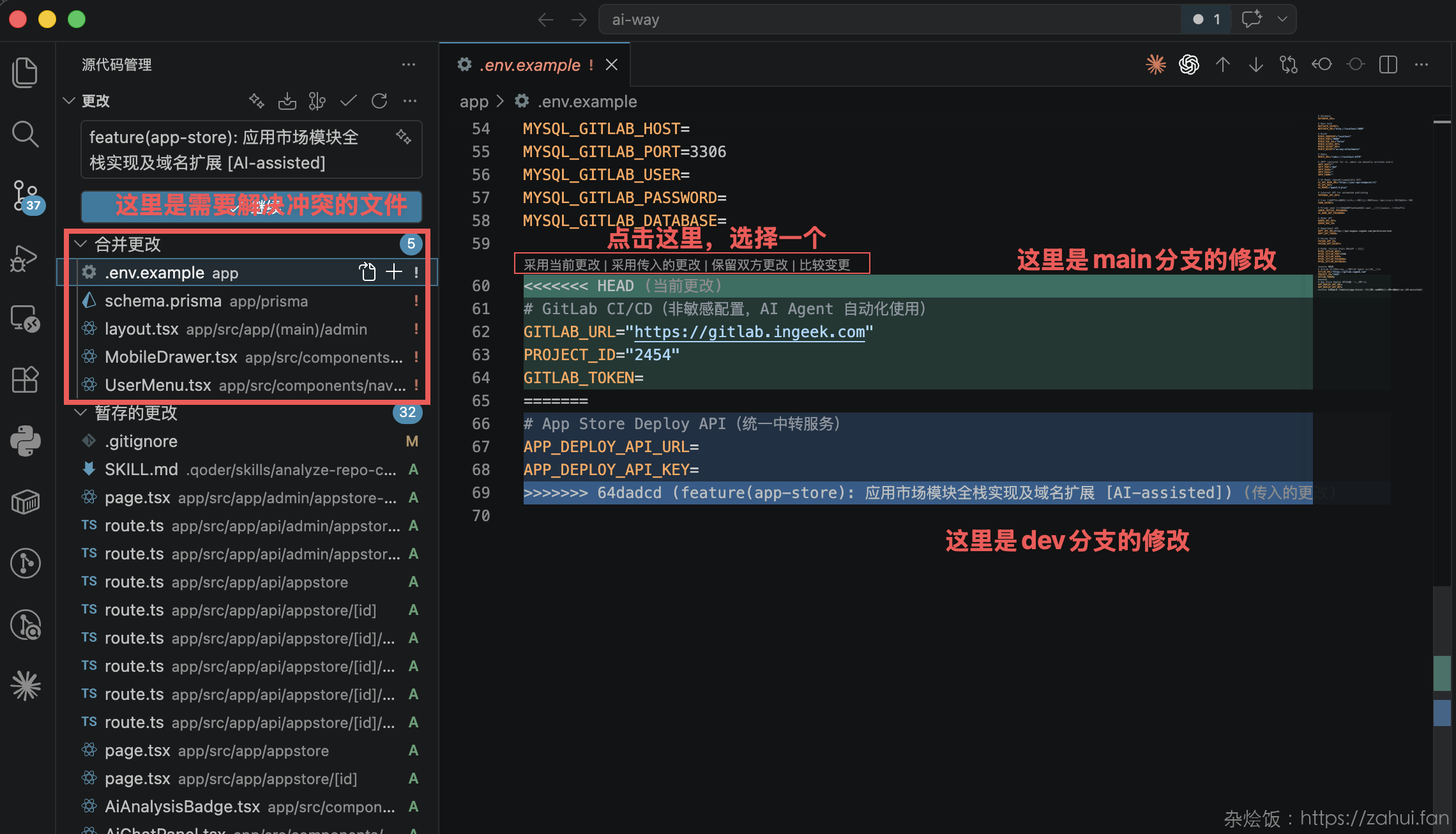This screenshot has height=834, width=1456.
Task: Commit with the checkmark icon in changes header
Action: pos(348,101)
